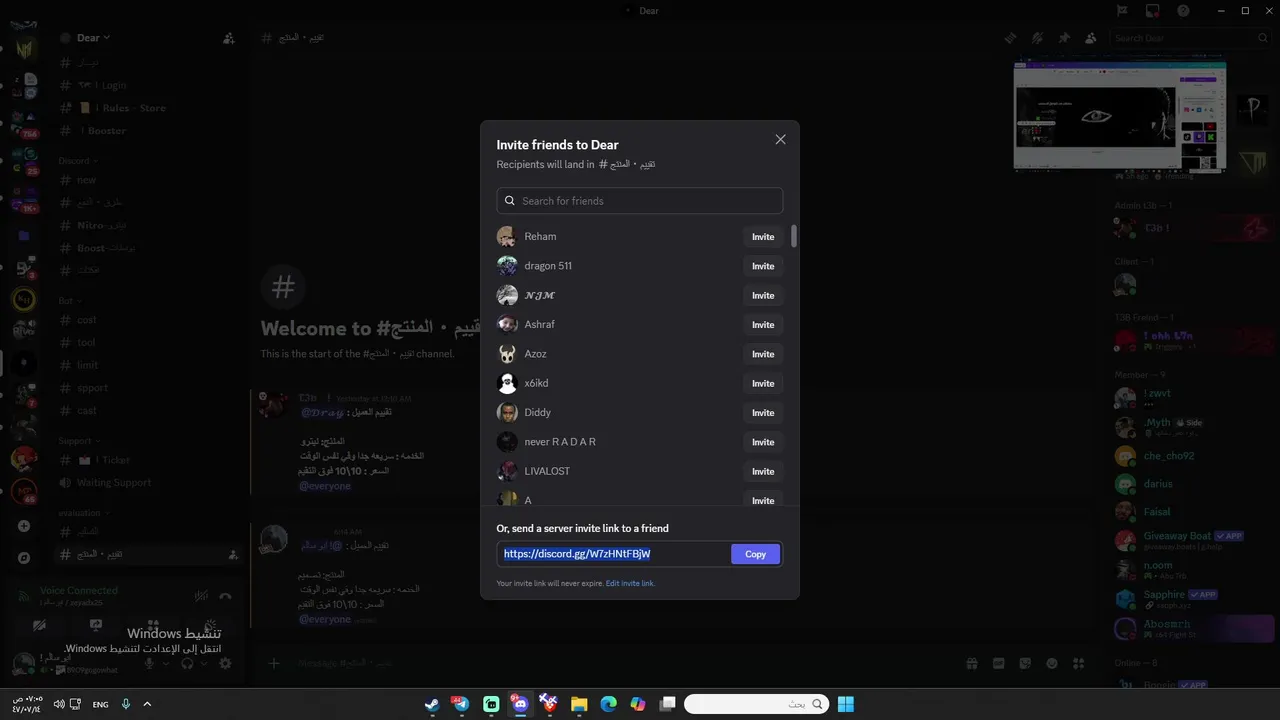Expand the Dear server name dropdown
Viewport: 1280px width, 720px height.
93,38
